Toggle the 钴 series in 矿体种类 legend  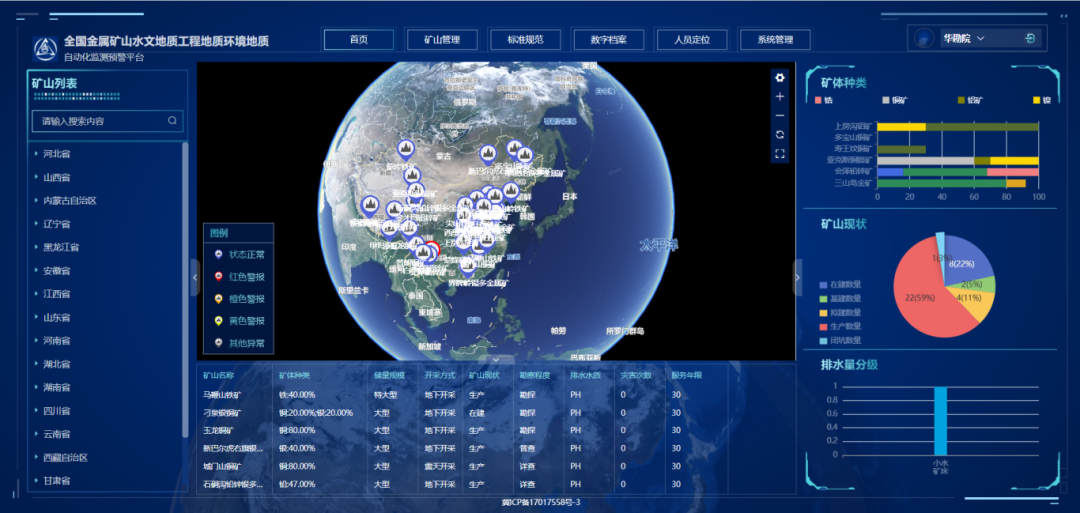[824, 100]
